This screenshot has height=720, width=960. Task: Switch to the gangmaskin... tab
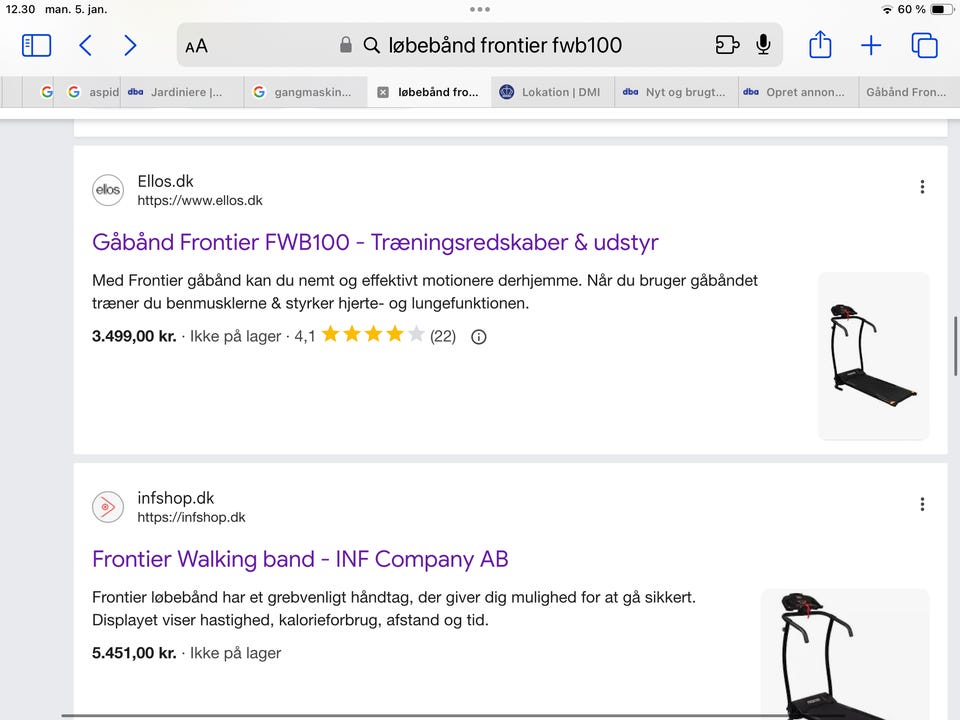306,92
